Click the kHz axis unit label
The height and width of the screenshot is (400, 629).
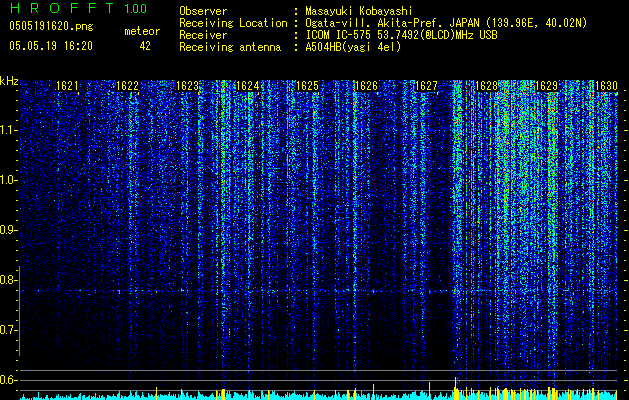coord(9,81)
